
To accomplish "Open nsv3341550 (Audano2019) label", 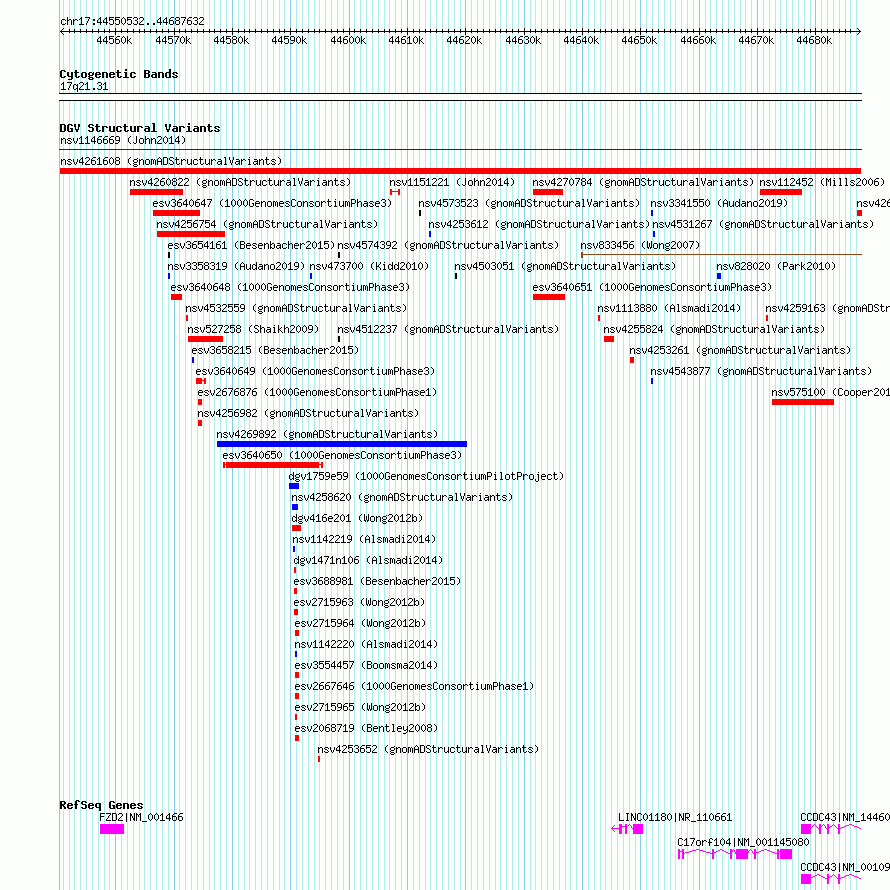I will point(719,203).
